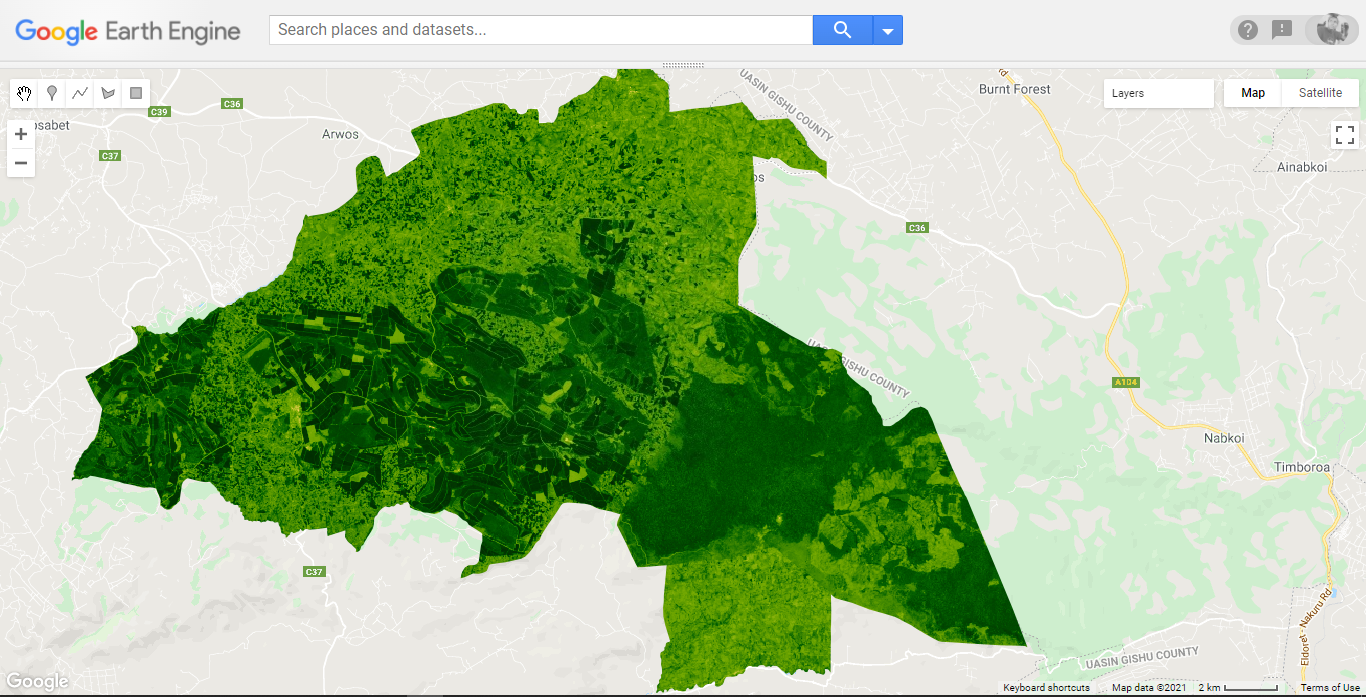Click the places and datasets search field
Viewport: 1366px width, 697px height.
pos(540,30)
